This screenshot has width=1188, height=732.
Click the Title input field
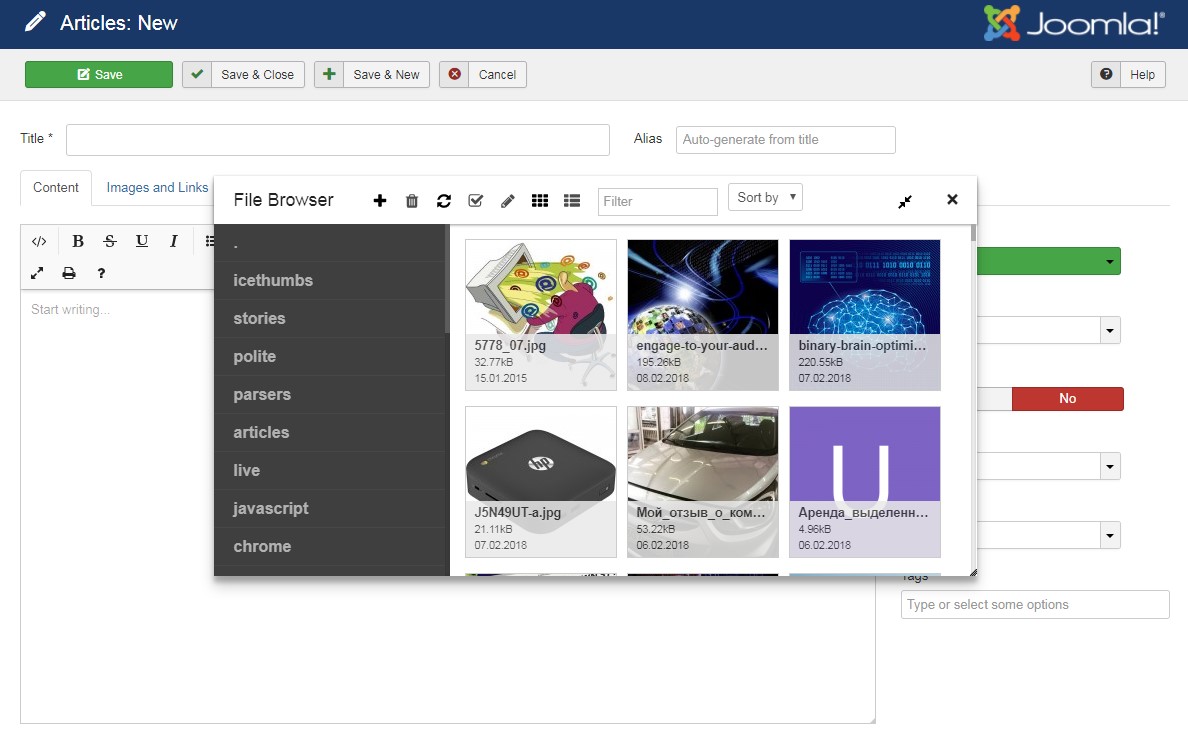[338, 139]
